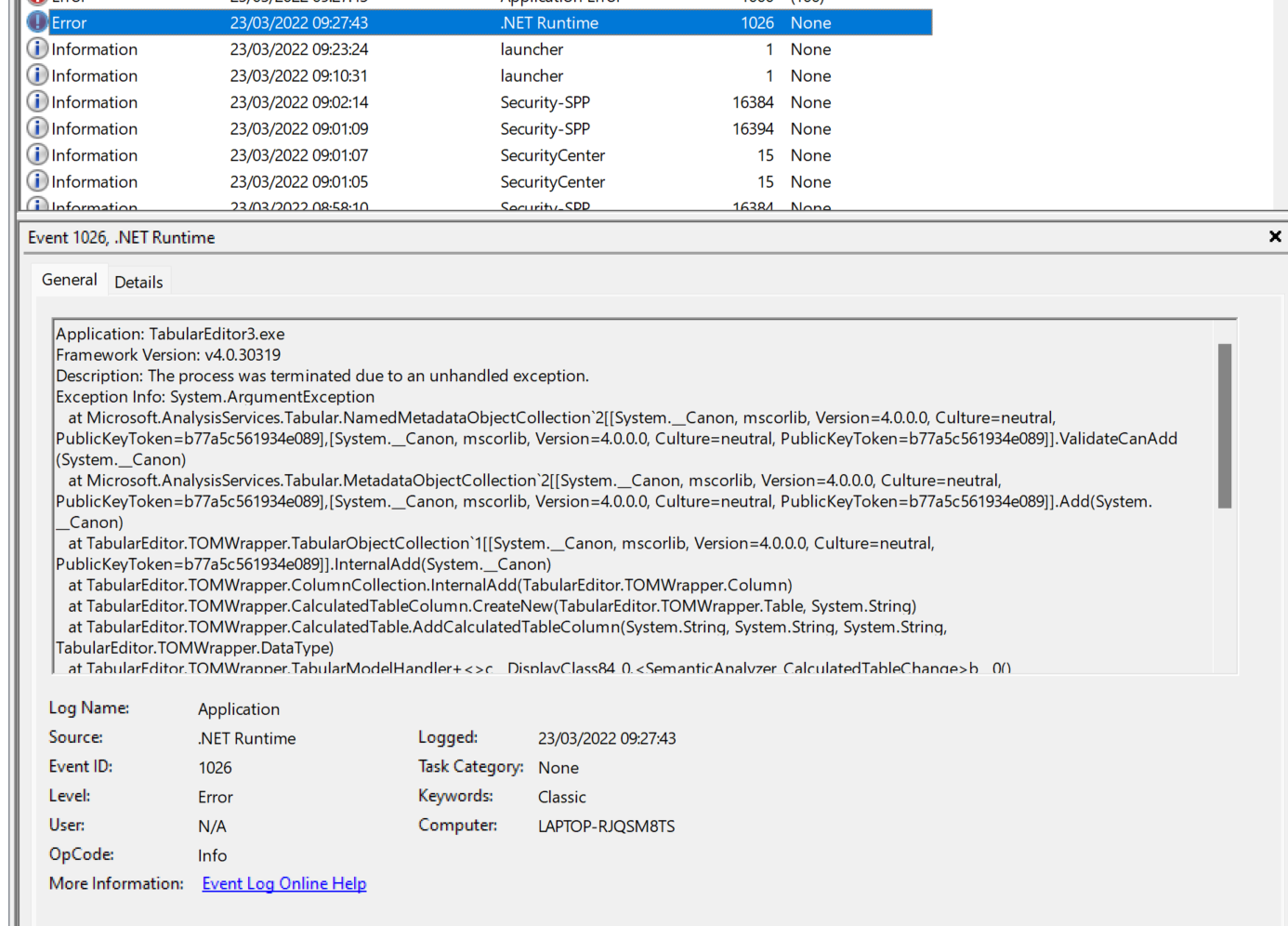Image resolution: width=1288 pixels, height=926 pixels.
Task: Click the information icon for Security-SPP event 16384
Action: click(37, 101)
